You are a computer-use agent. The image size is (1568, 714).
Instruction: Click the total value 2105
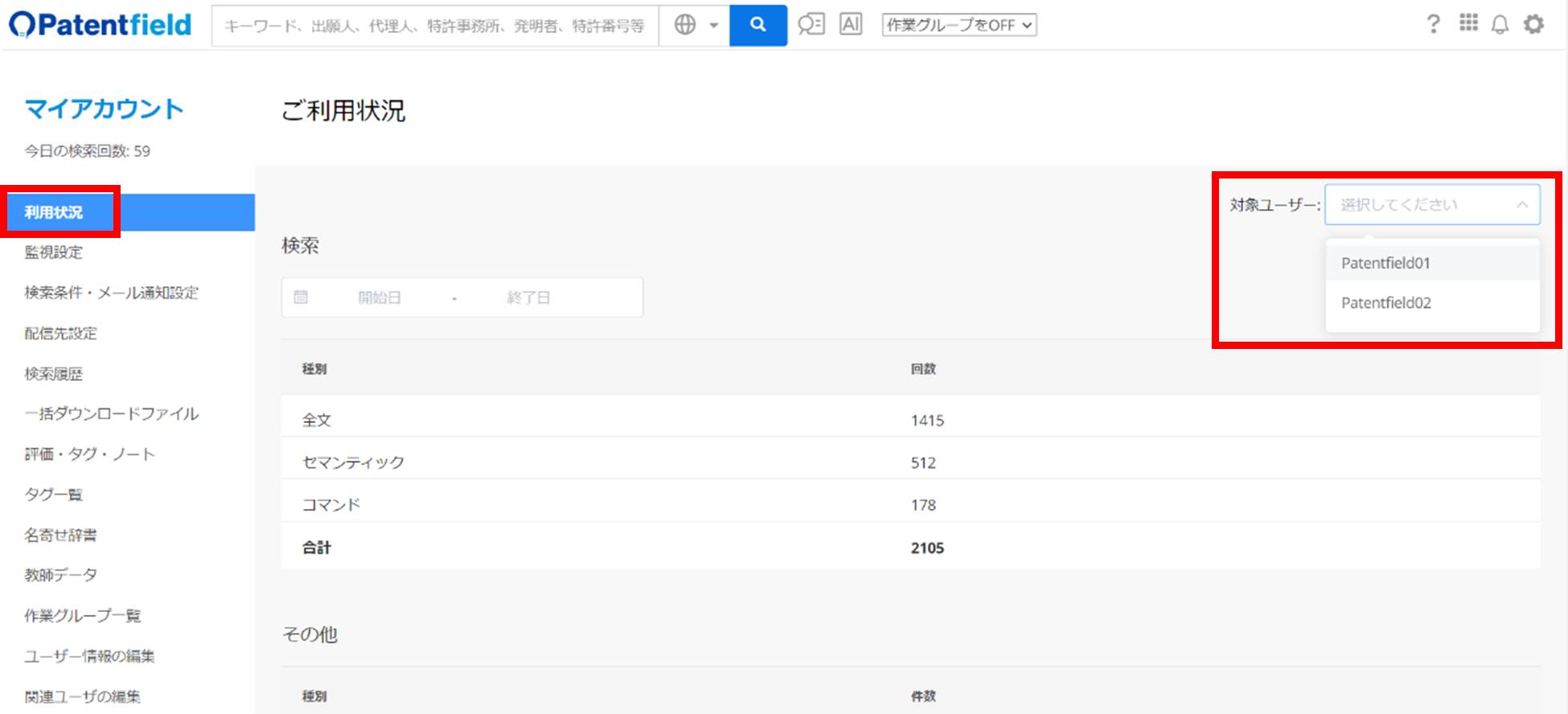(x=927, y=548)
